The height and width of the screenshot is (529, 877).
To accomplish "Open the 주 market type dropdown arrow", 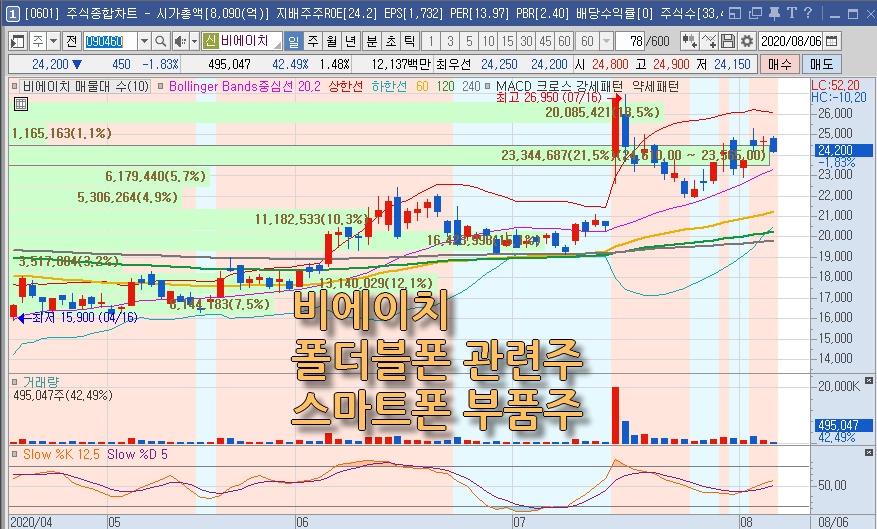I will (x=54, y=41).
